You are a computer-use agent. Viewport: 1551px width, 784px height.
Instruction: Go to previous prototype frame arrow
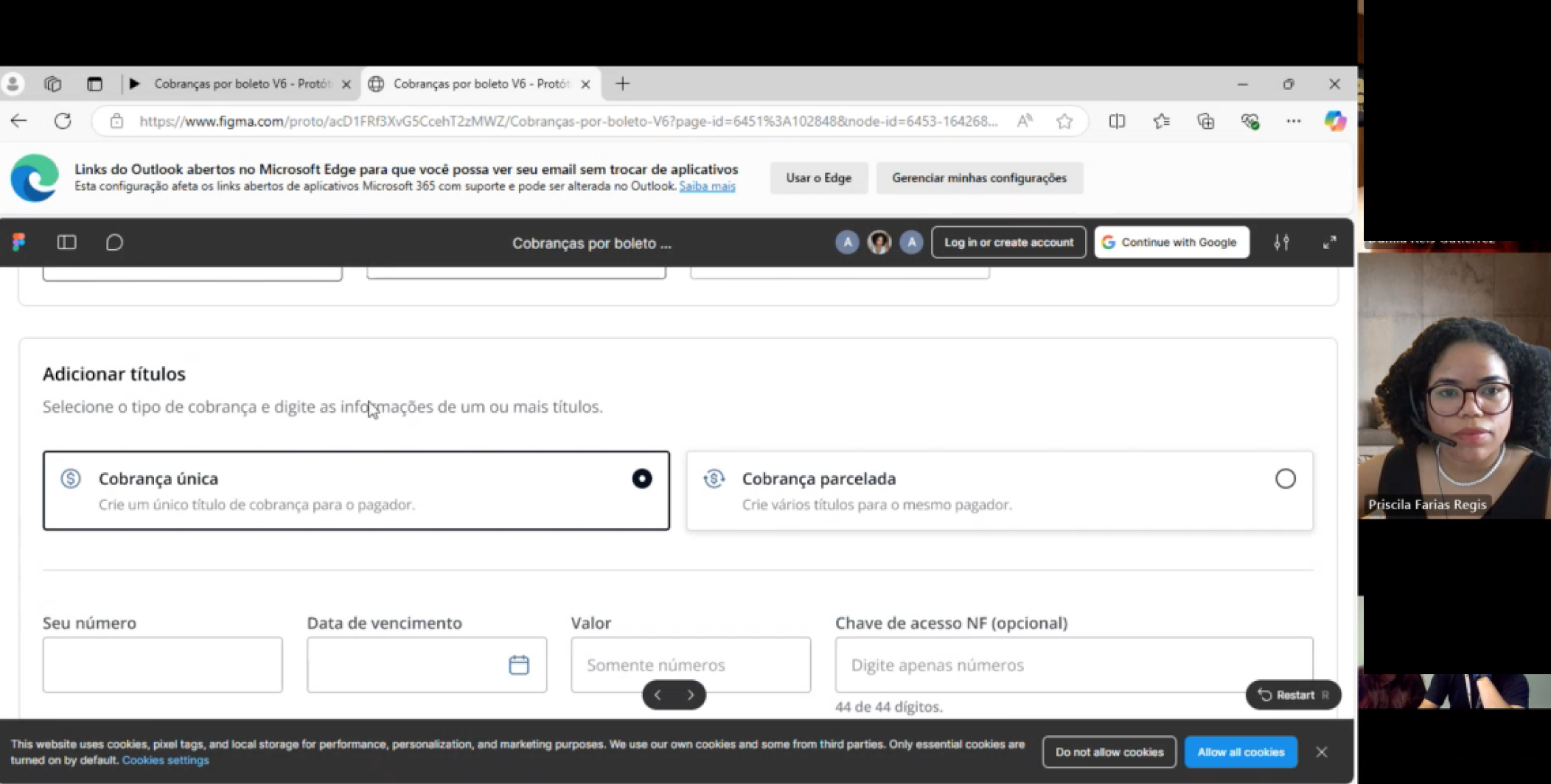tap(658, 695)
